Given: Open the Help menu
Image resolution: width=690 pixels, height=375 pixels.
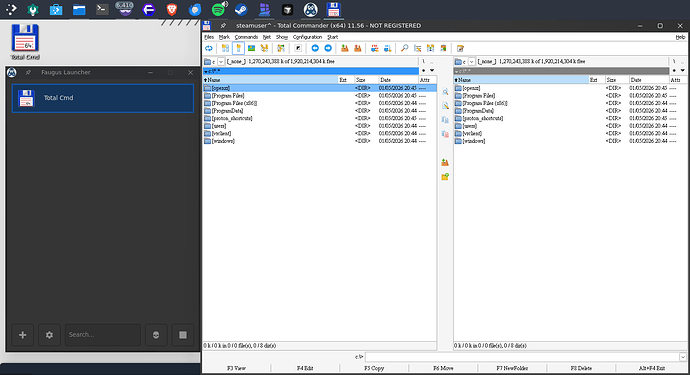Looking at the screenshot, I should 680,37.
